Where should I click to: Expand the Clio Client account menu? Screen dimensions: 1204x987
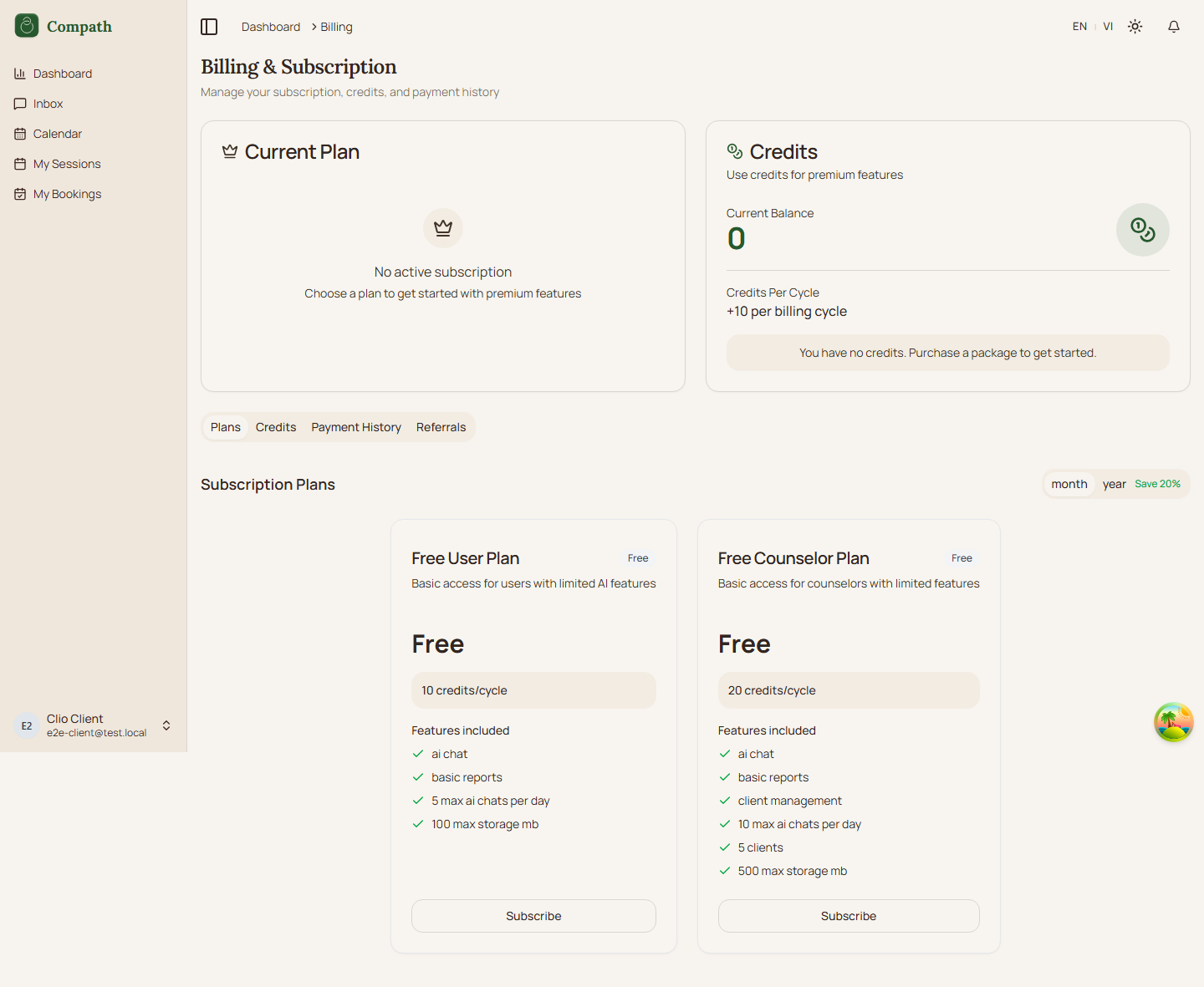(x=166, y=725)
